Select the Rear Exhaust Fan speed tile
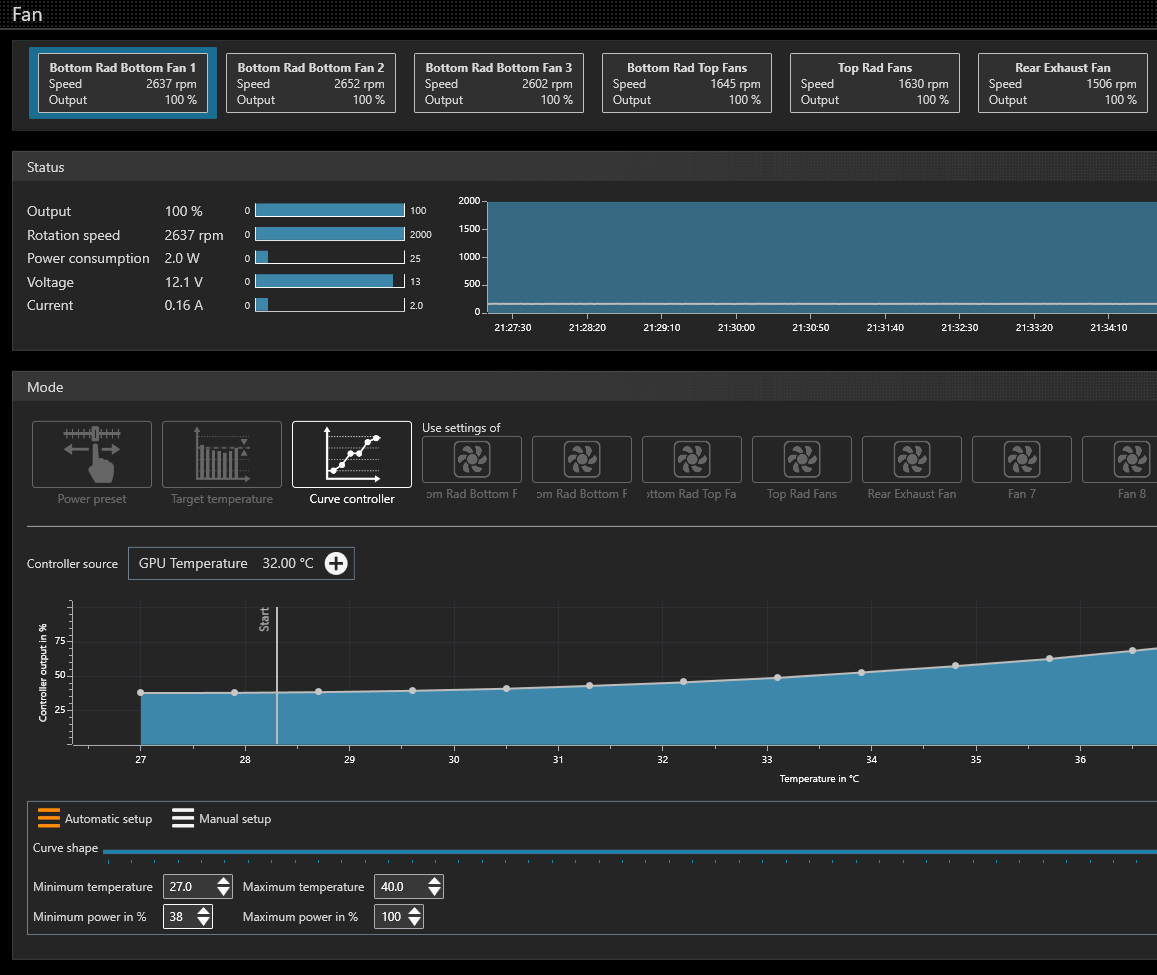The image size is (1157, 975). click(x=1062, y=83)
